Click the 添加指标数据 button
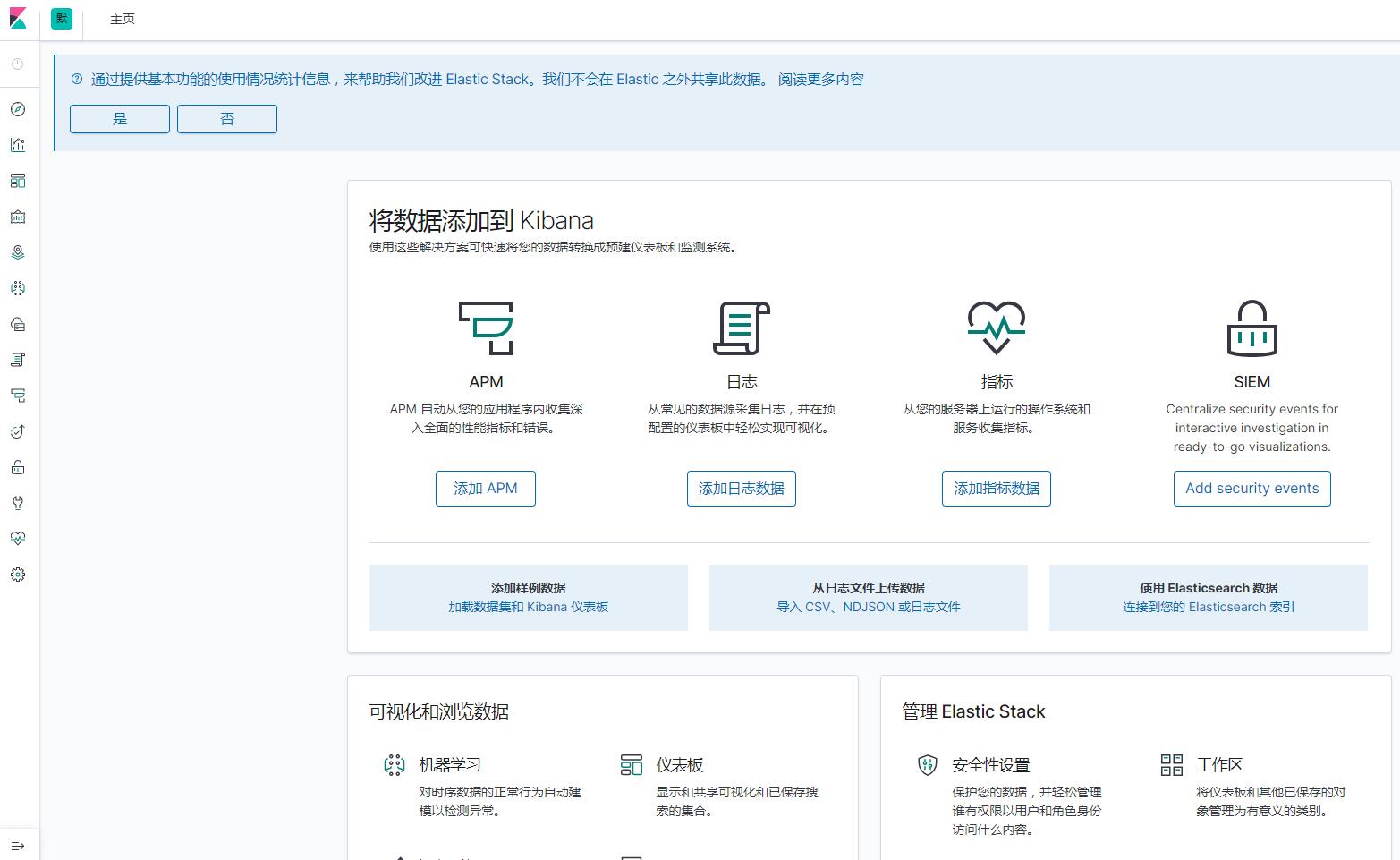This screenshot has width=1400, height=860. [997, 489]
